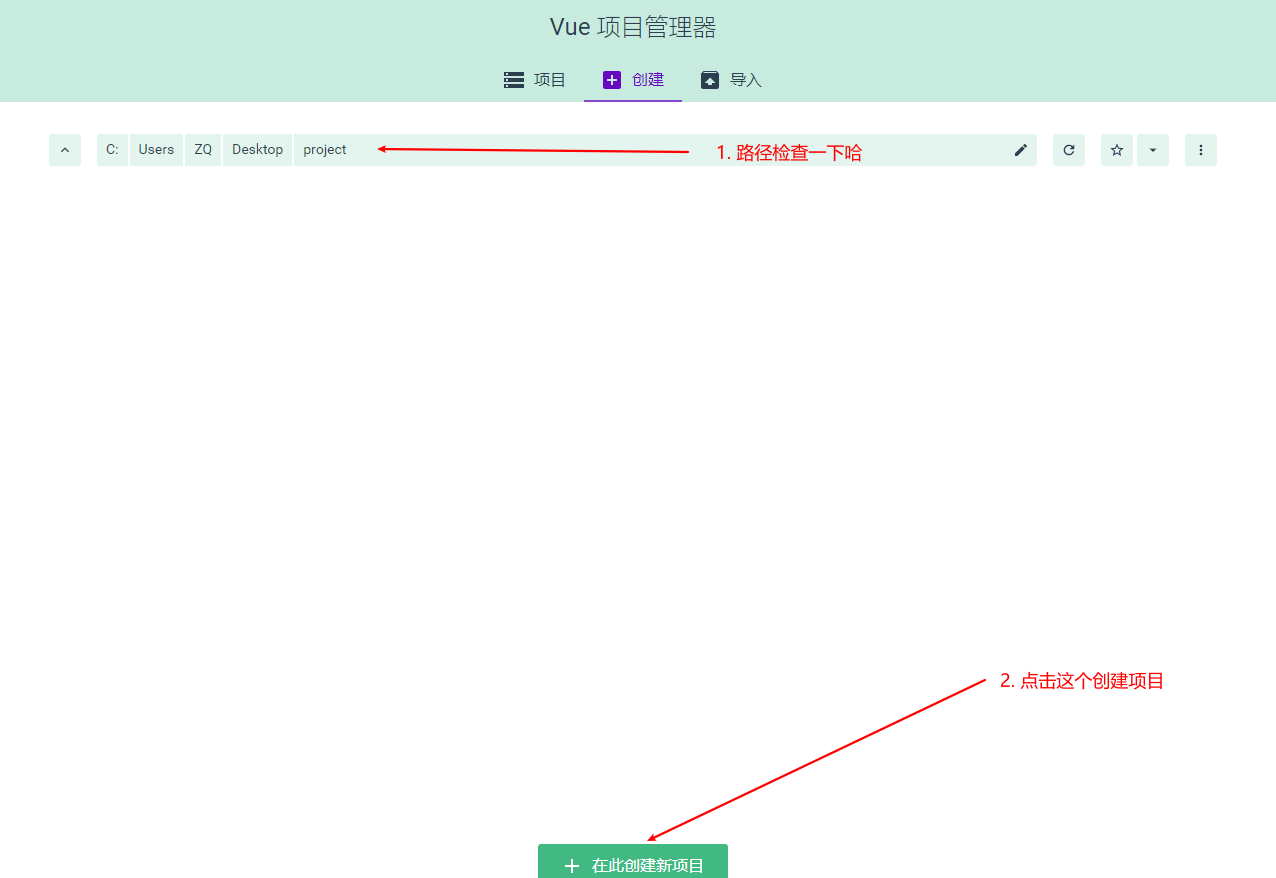1276x878 pixels.
Task: Open the three-dot more options menu
Action: tap(1201, 150)
